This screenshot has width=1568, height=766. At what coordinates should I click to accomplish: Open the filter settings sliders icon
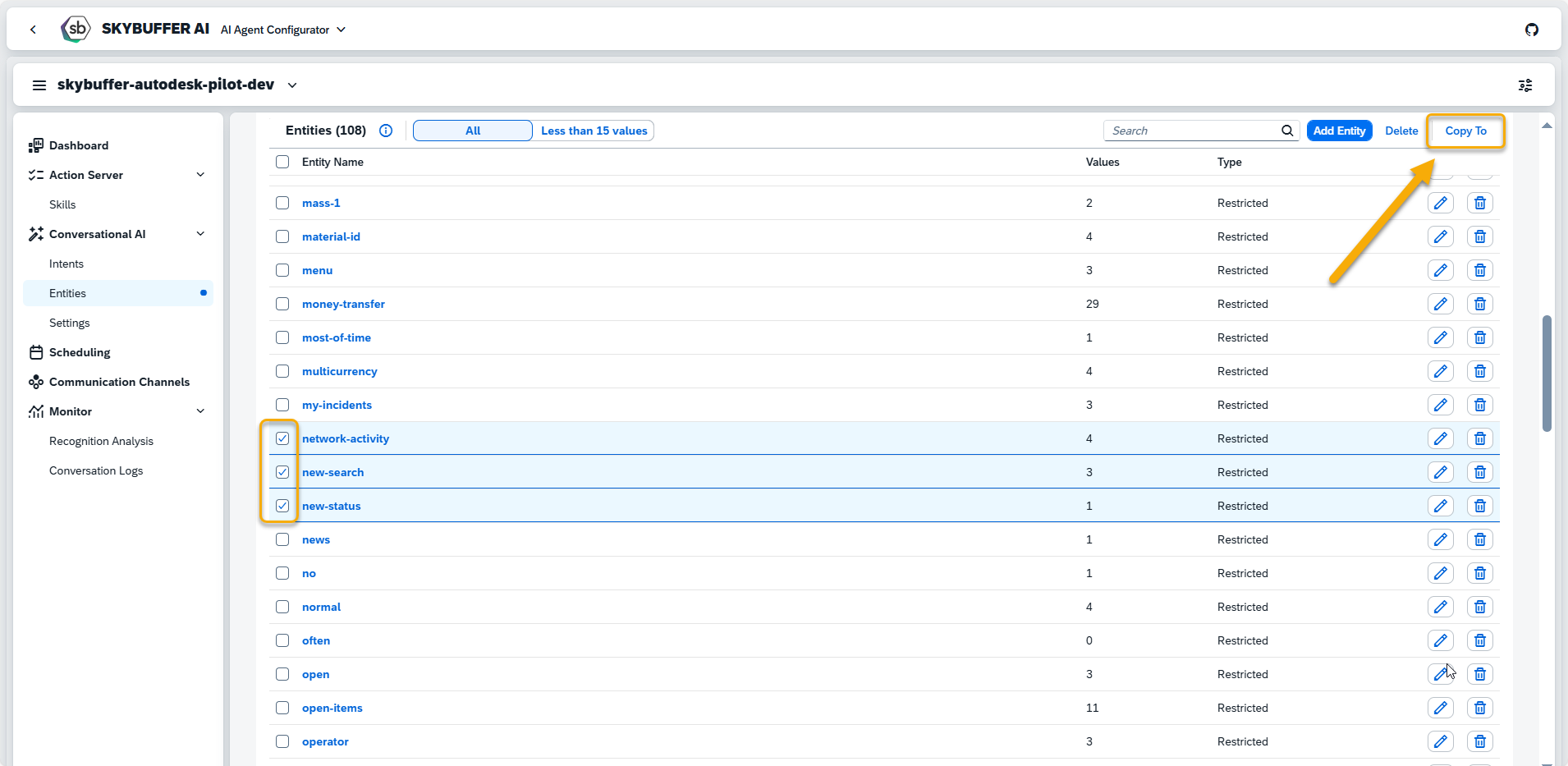1524,85
